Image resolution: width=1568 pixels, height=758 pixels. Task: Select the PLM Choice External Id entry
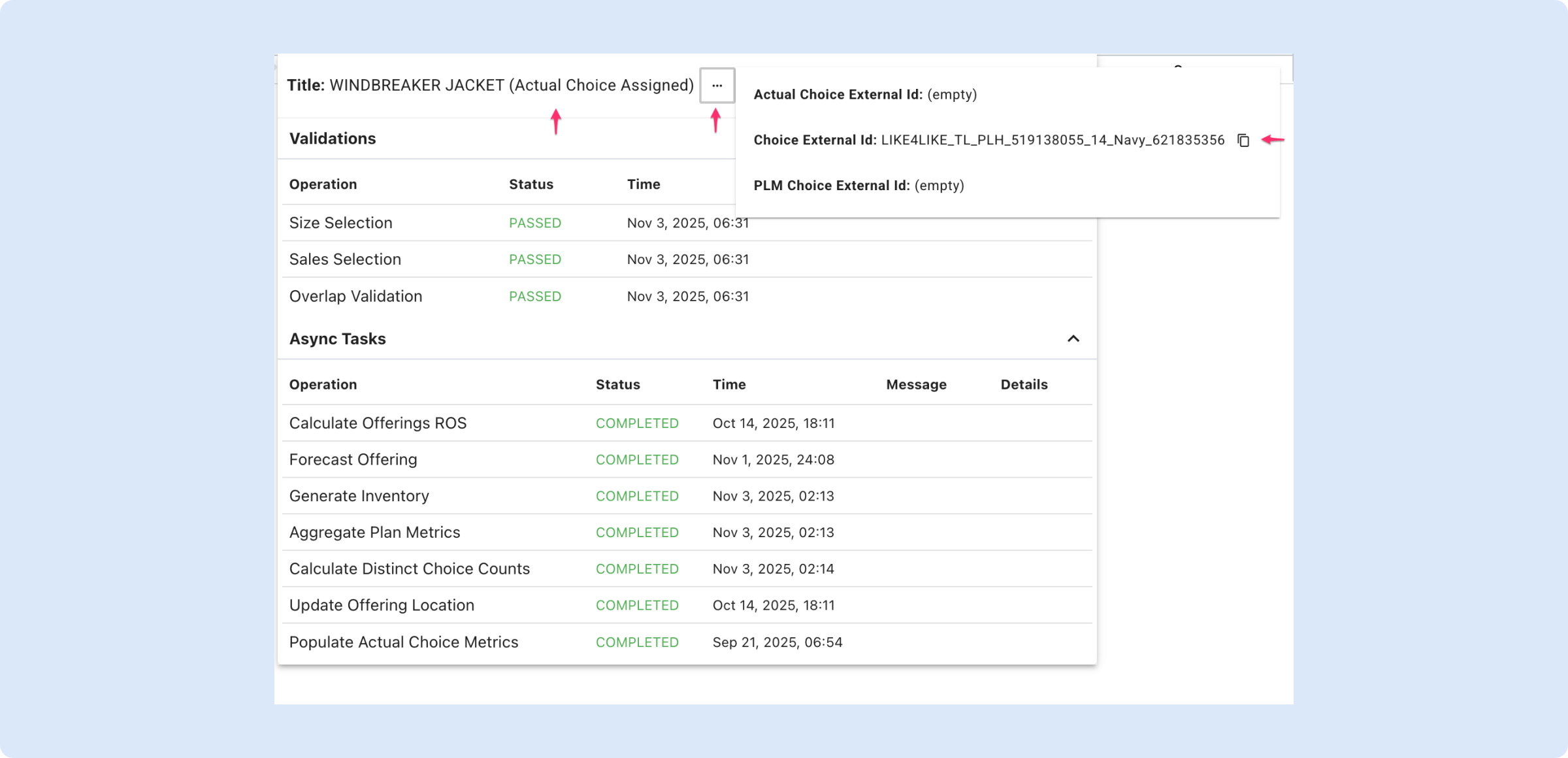(858, 186)
